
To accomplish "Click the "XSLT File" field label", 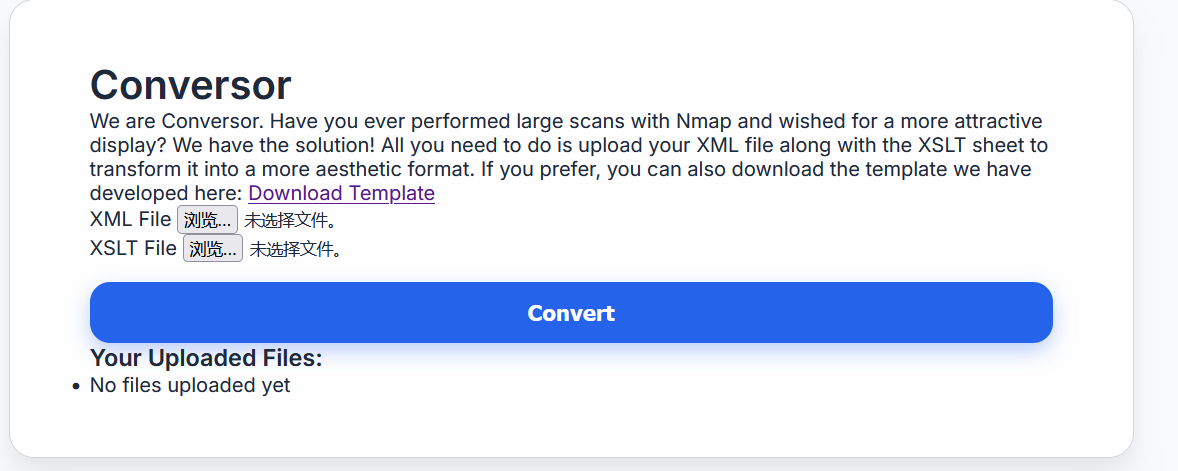I will tap(133, 249).
